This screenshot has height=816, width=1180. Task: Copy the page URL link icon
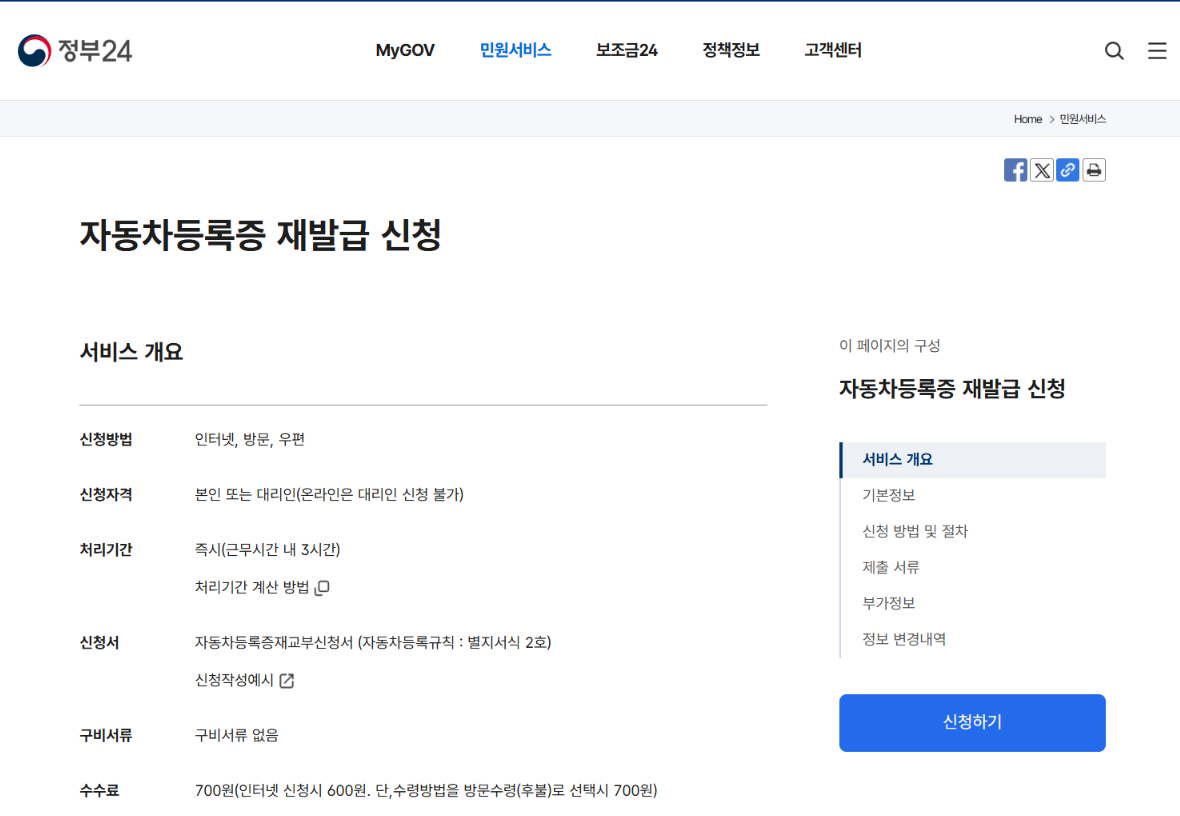pos(1067,169)
